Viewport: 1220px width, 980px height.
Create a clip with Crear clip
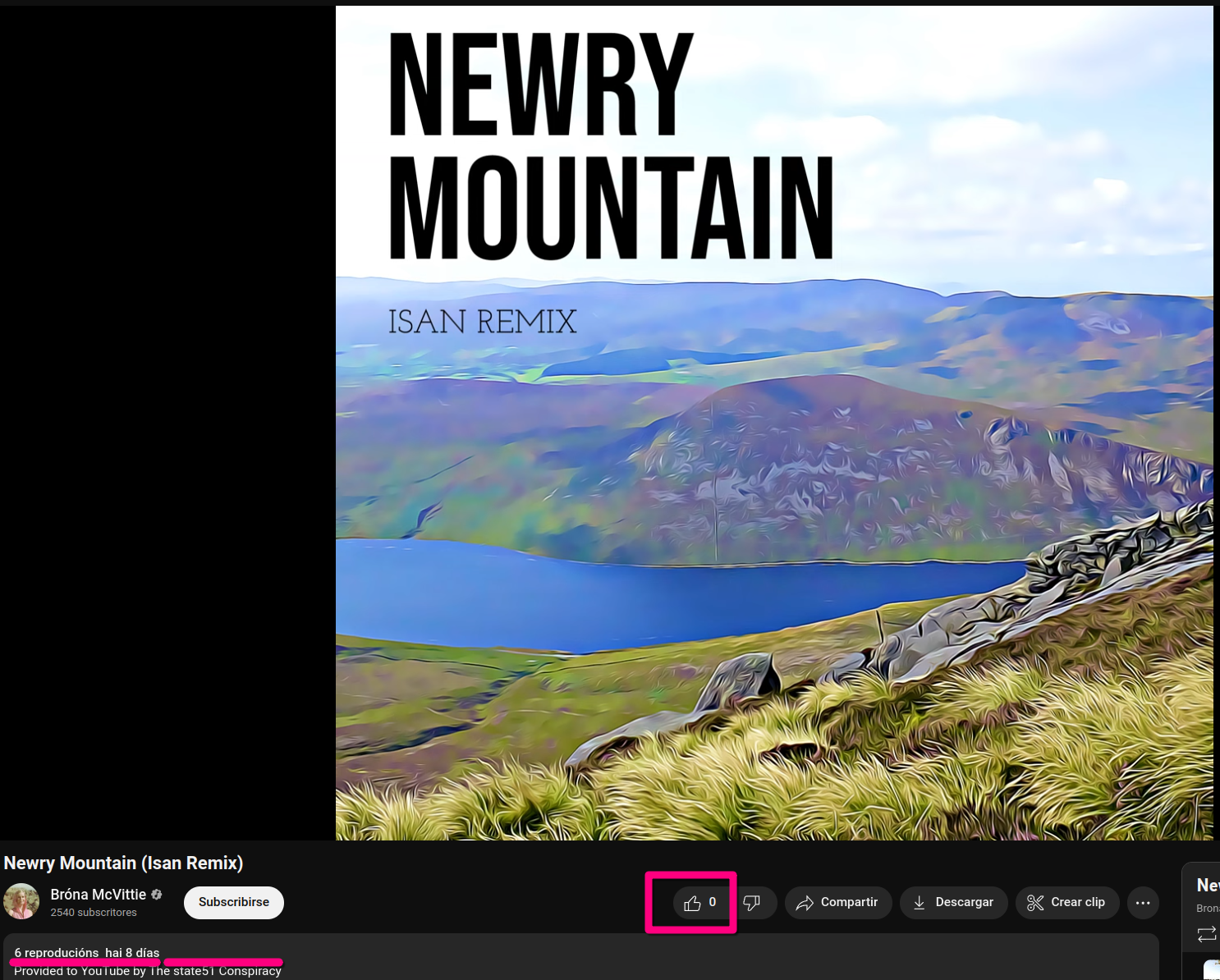(1066, 903)
